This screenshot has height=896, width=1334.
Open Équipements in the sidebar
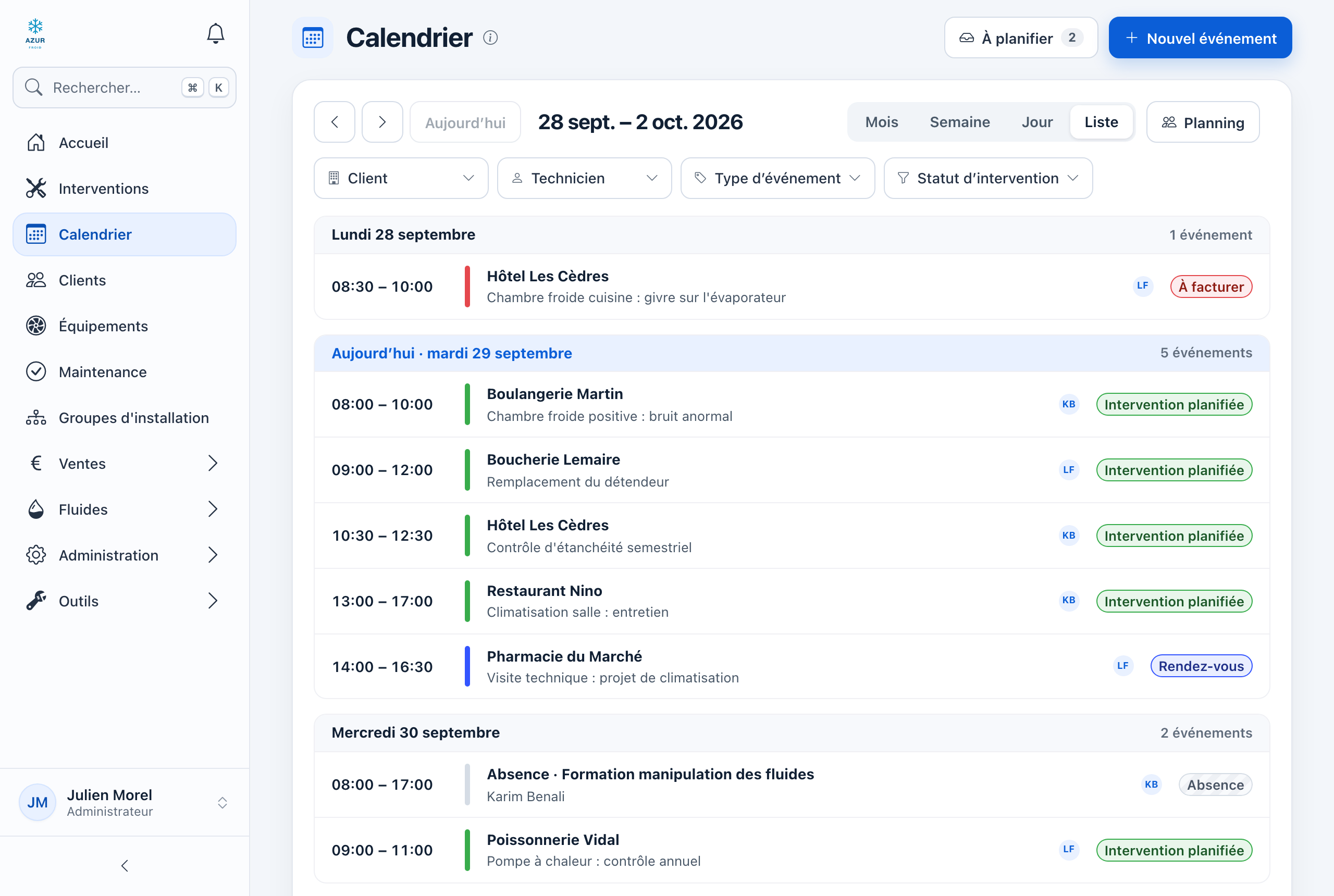click(125, 326)
